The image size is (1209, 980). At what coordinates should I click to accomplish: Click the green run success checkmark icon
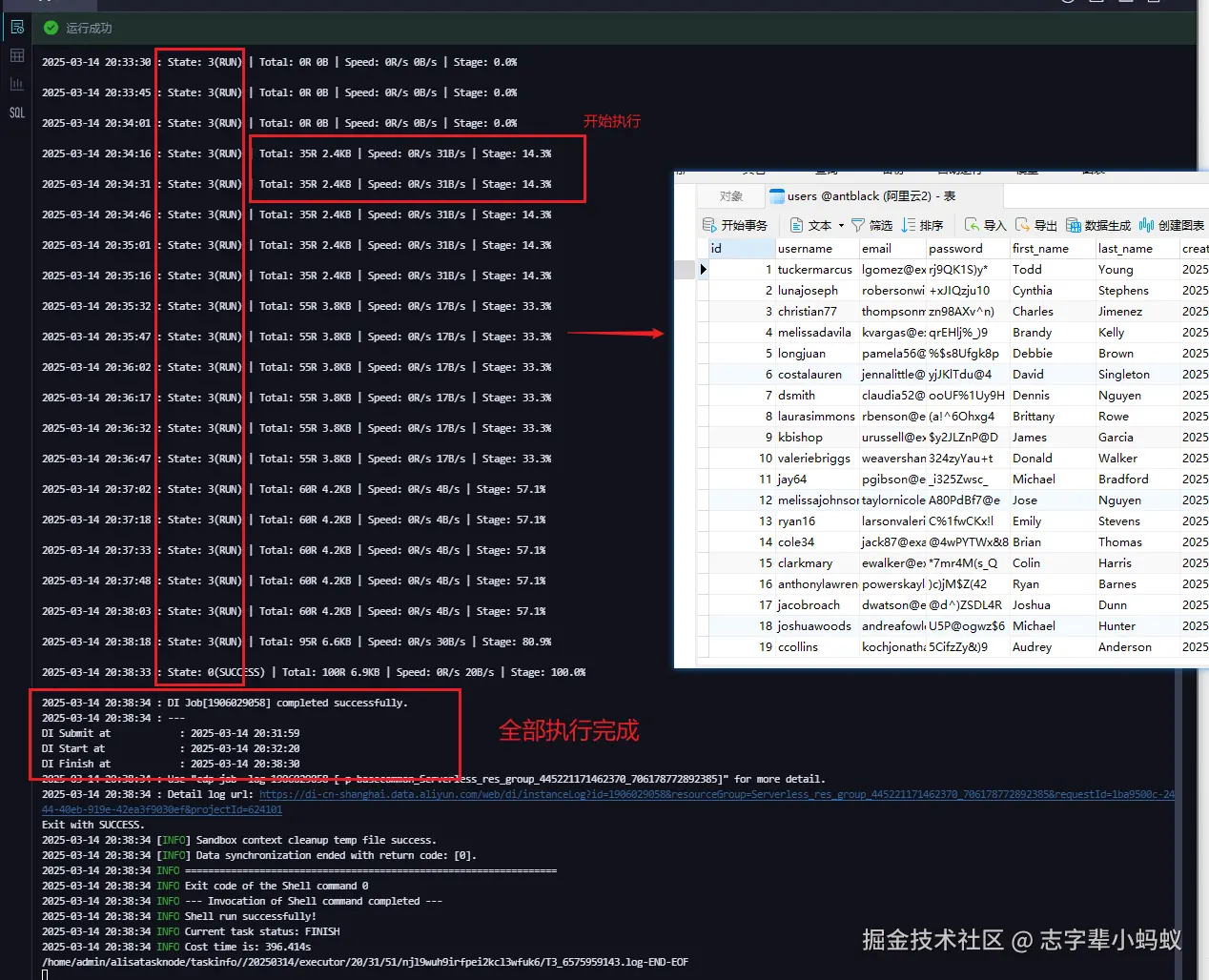pos(51,28)
